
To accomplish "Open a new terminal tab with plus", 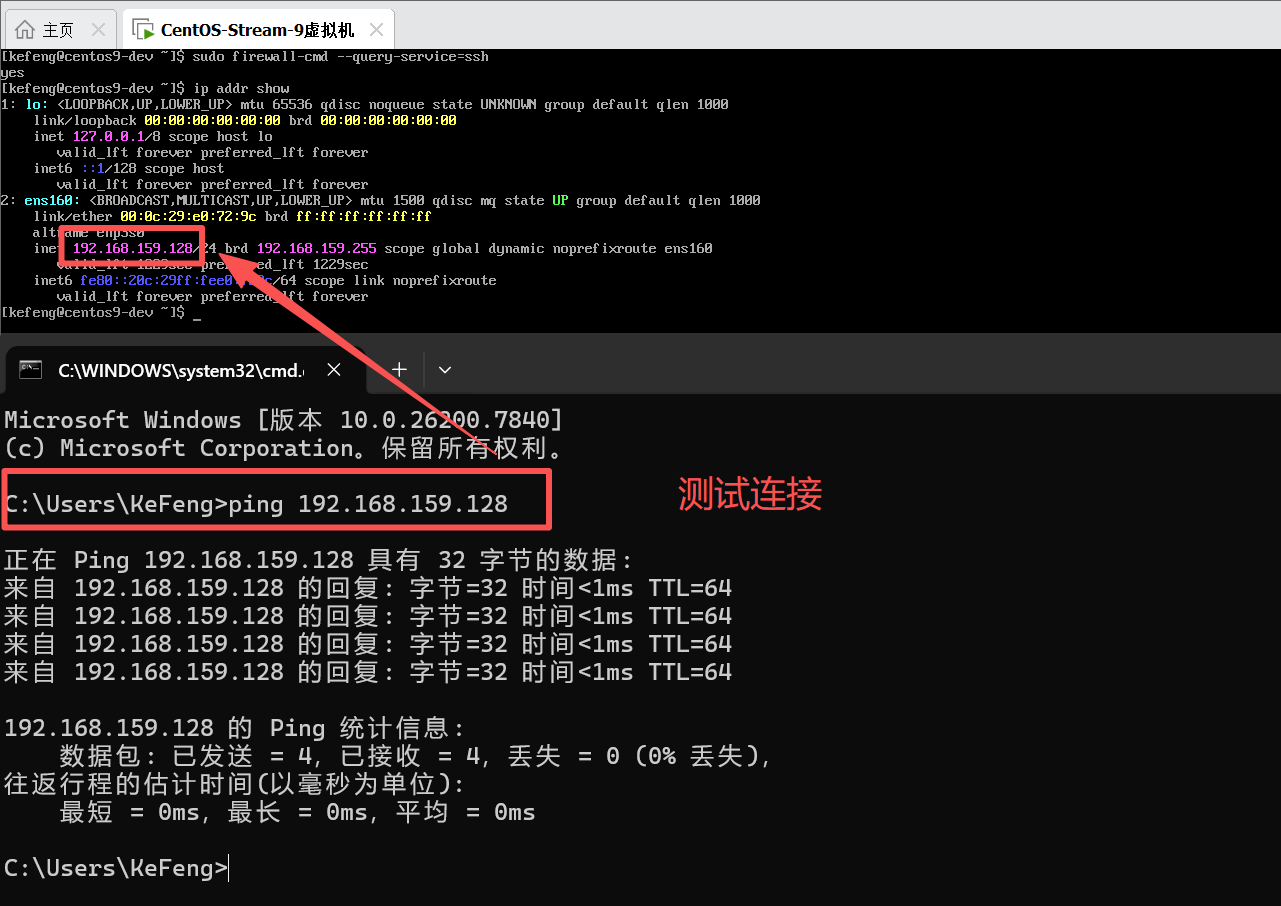I will tap(399, 370).
